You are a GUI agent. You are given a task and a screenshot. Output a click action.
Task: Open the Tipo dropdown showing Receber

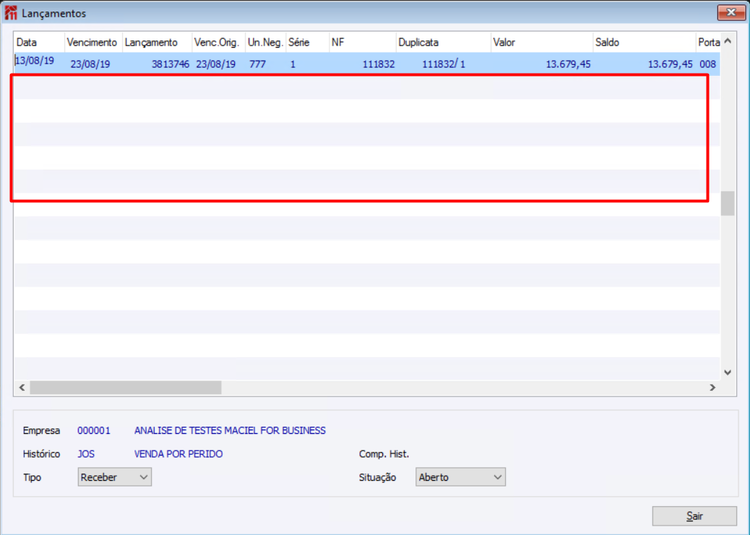pos(115,477)
